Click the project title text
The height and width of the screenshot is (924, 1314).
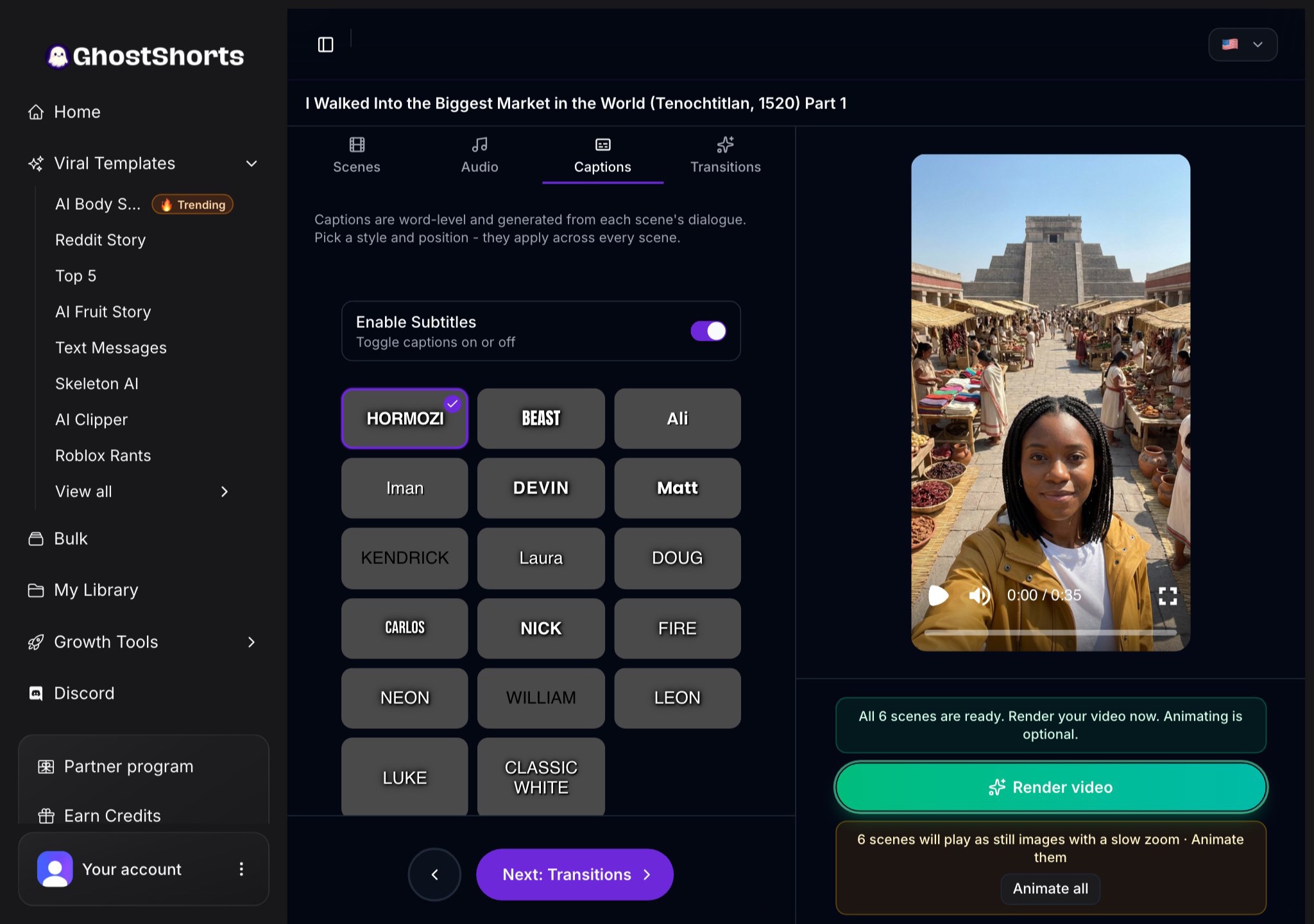576,103
